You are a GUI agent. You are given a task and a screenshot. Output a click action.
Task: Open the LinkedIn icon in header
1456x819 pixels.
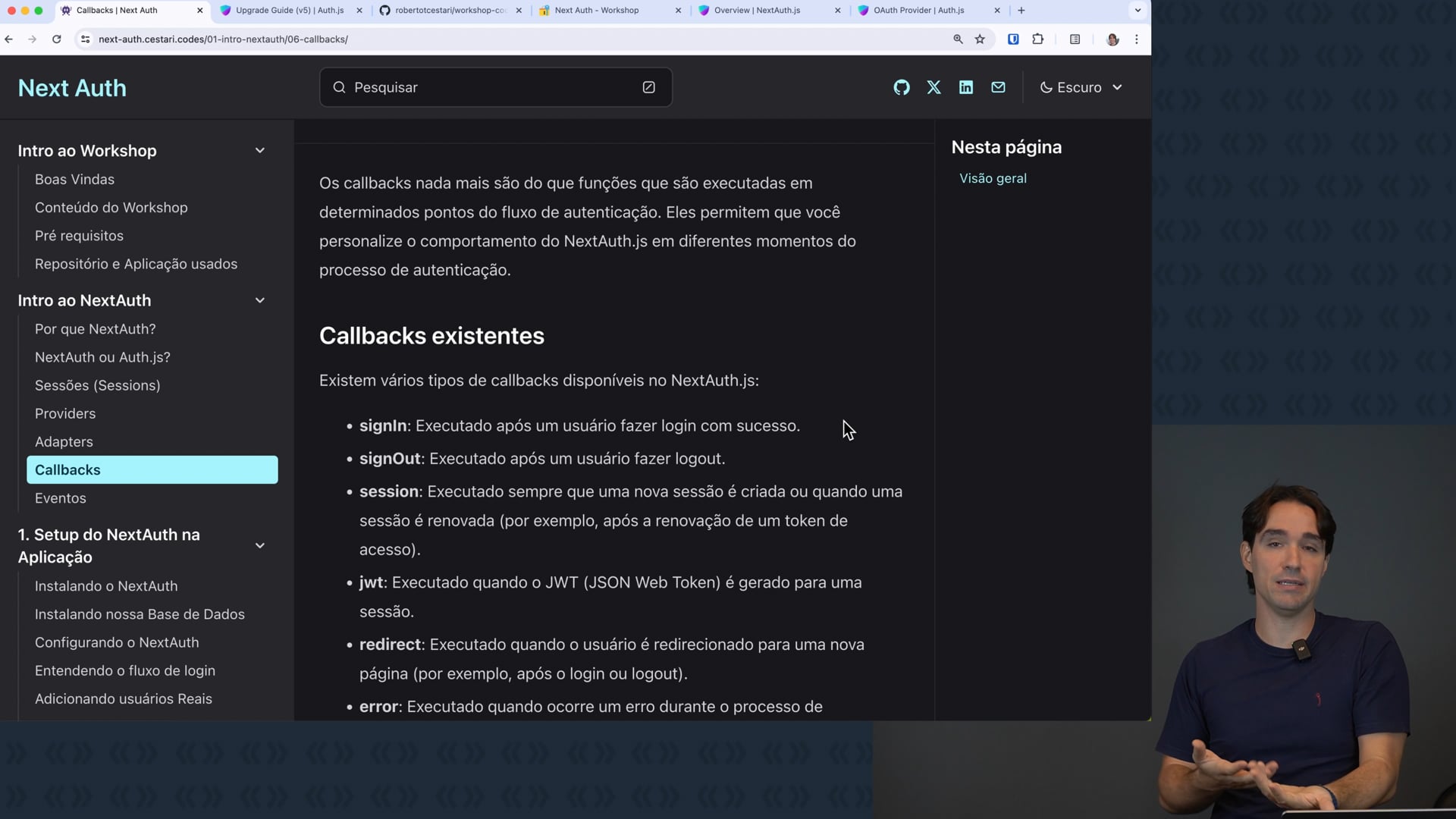coord(965,87)
